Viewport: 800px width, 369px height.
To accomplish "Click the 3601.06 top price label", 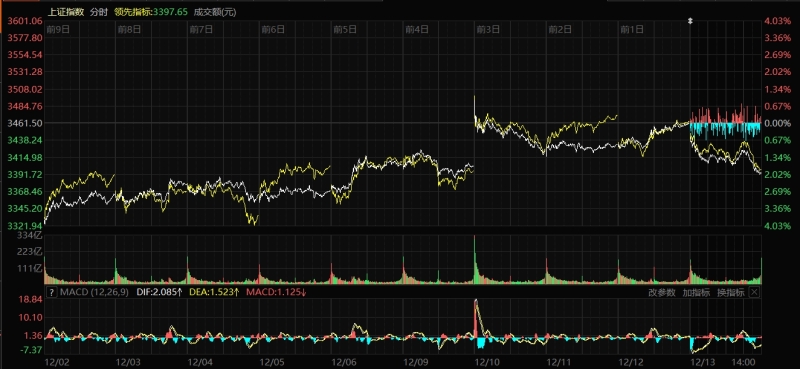I will click(x=24, y=21).
